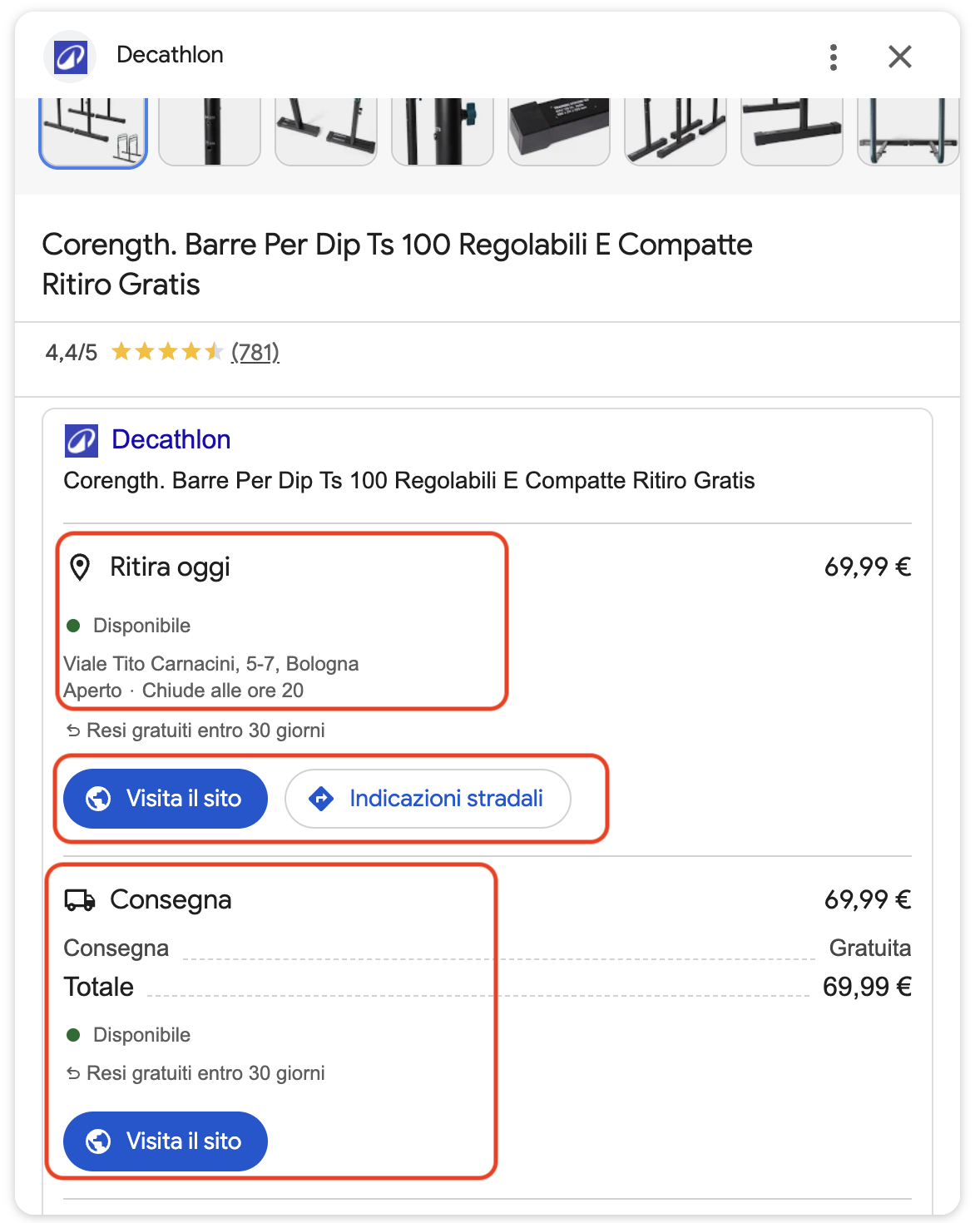Click the Decathlon logo in the header

tap(71, 57)
